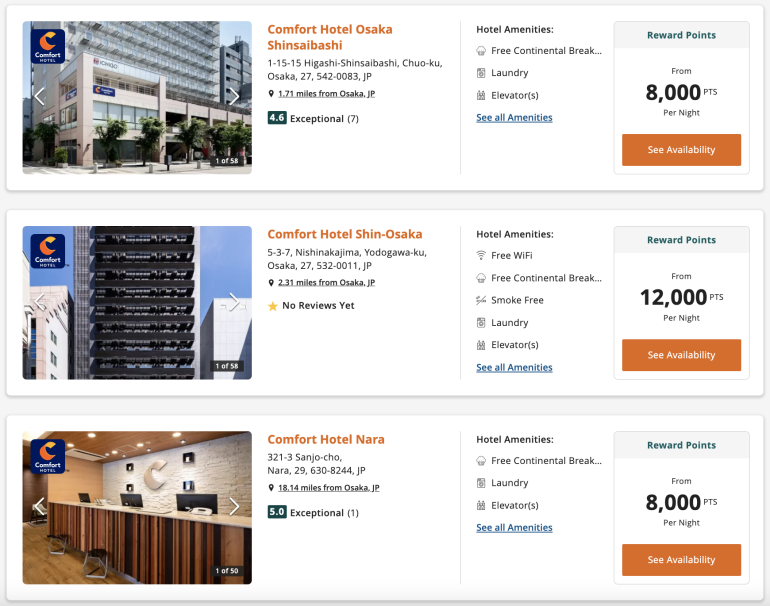Viewport: 770px width, 606px height.
Task: Show previous photo of Comfort Hotel Osaka Shinsaibashi
Action: 40,96
